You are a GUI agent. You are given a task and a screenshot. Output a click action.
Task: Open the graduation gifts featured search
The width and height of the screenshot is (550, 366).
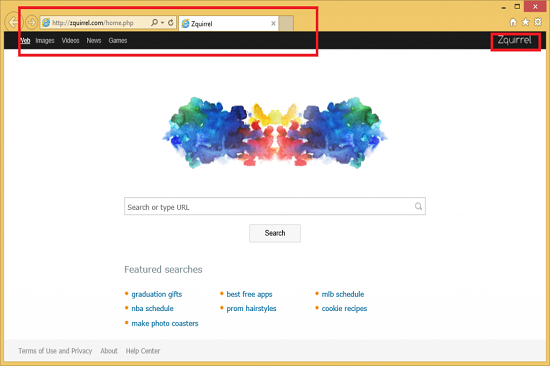[156, 294]
